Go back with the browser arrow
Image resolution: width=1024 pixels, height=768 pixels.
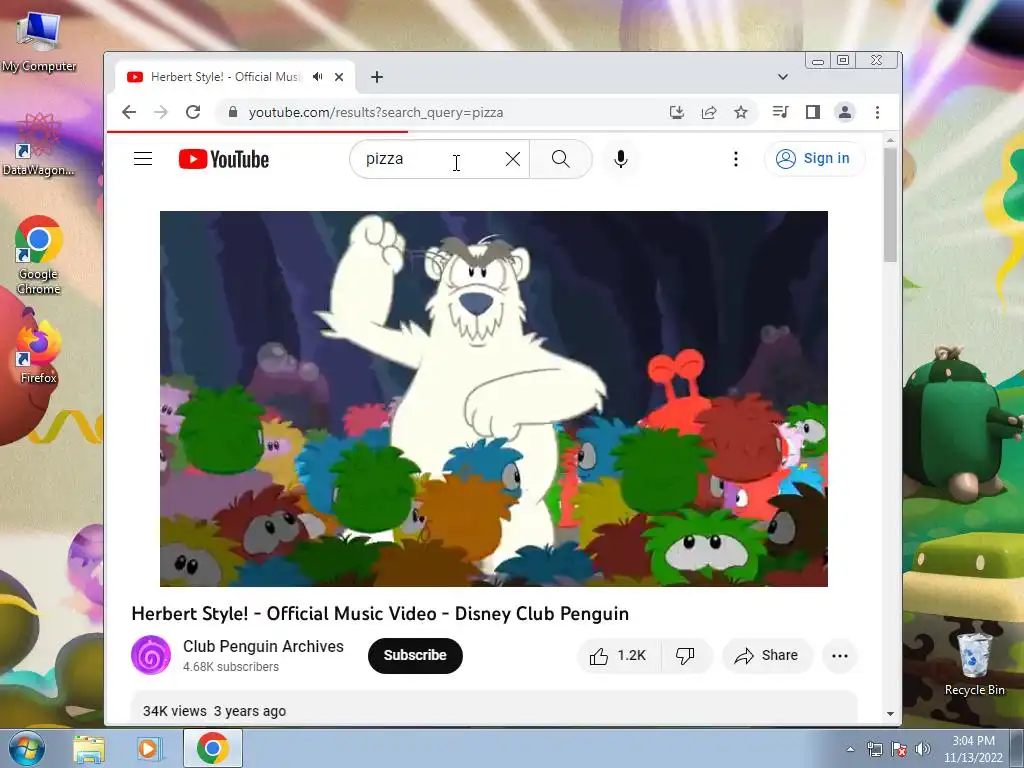[129, 112]
